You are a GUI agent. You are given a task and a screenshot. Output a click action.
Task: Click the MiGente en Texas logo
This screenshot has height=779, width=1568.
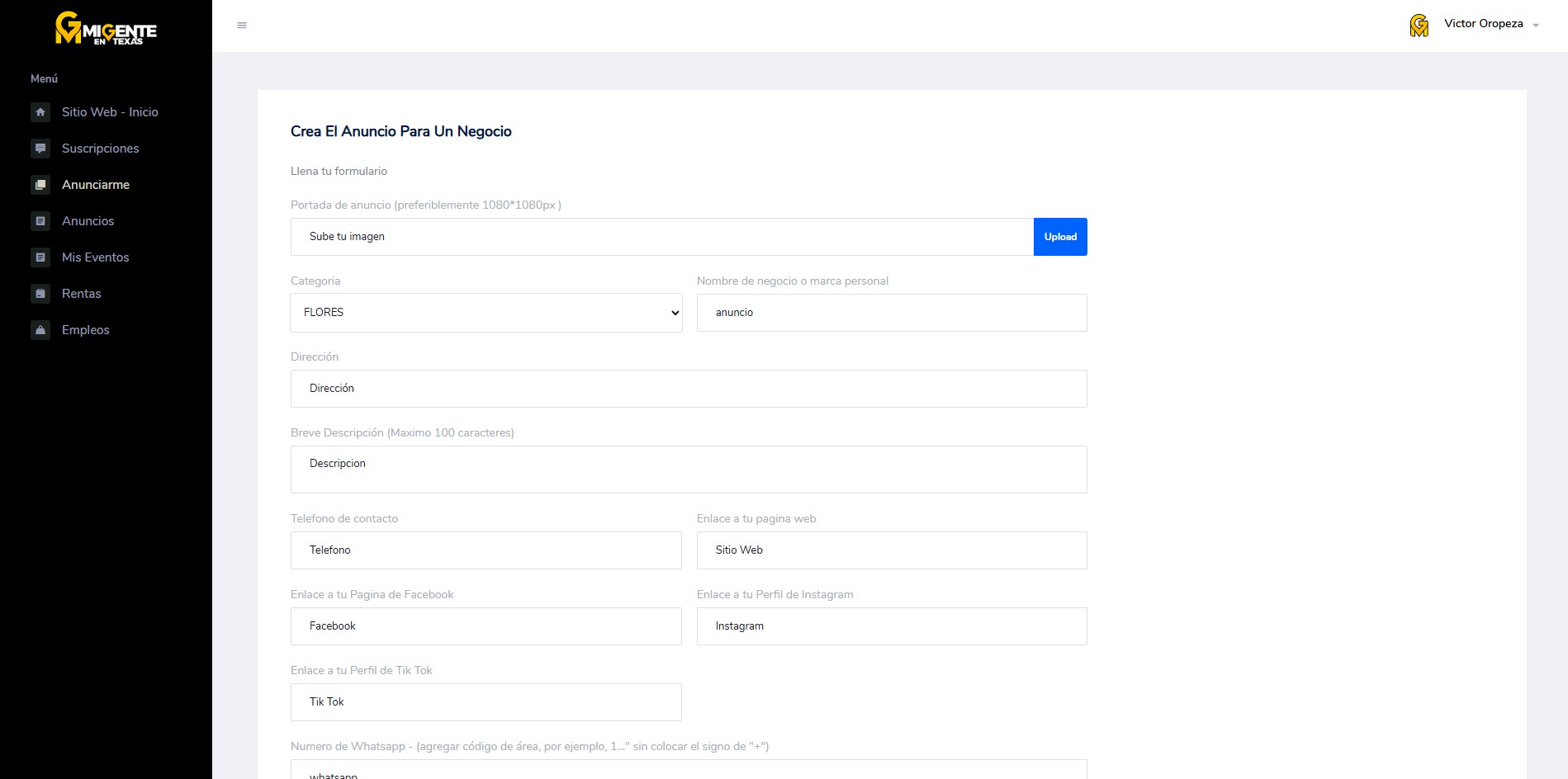click(x=106, y=28)
